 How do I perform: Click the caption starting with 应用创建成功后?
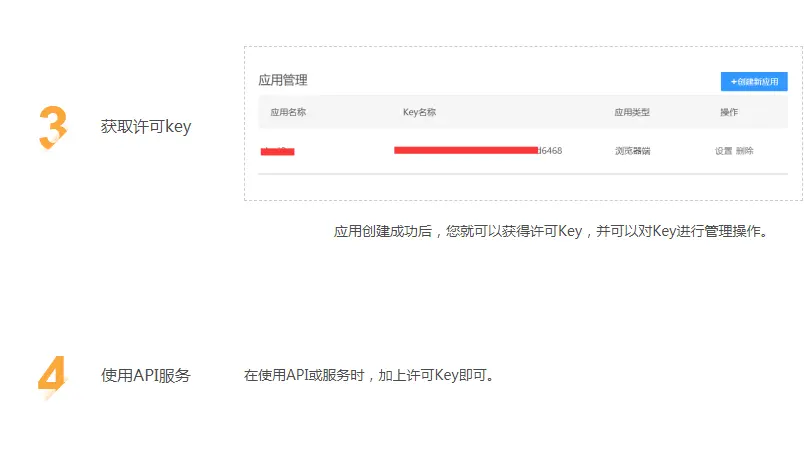coord(550,232)
